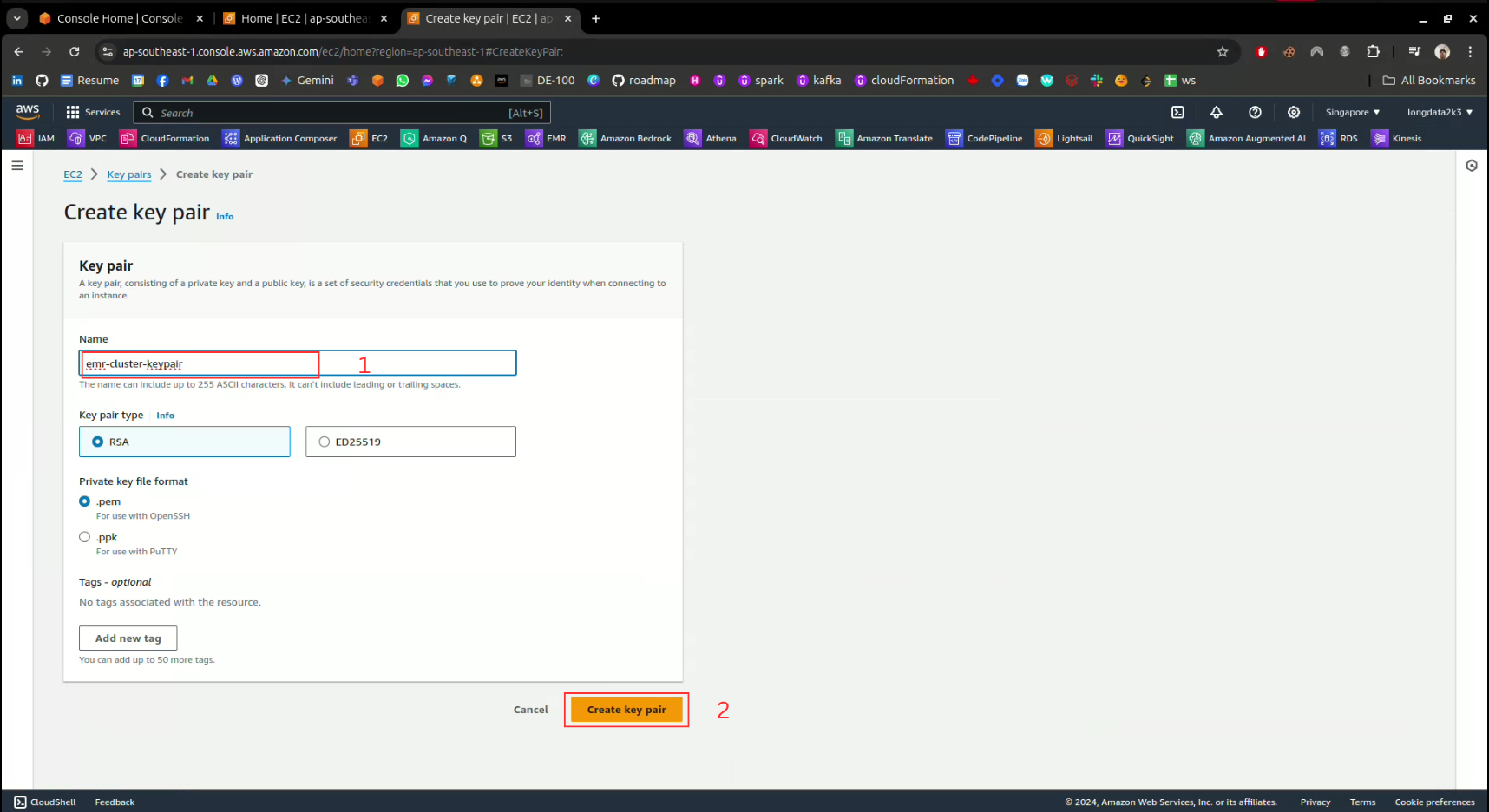The width and height of the screenshot is (1489, 812).
Task: Expand the longdata2k3 account menu
Action: coord(1439,112)
